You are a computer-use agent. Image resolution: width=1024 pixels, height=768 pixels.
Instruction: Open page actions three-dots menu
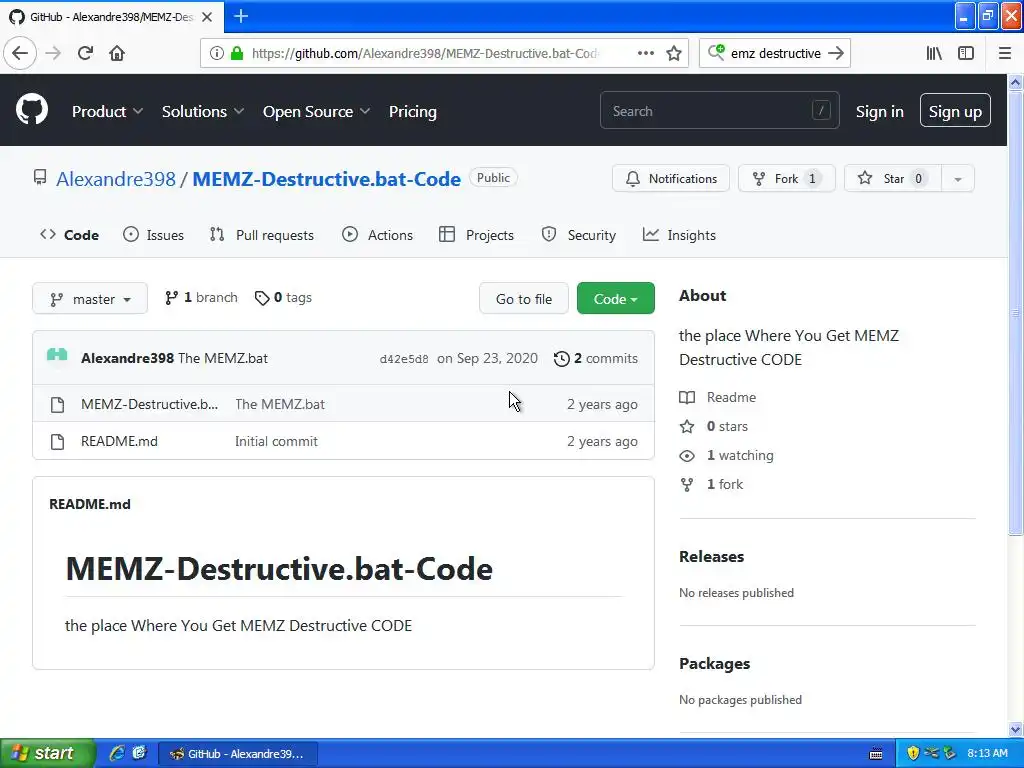click(646, 53)
